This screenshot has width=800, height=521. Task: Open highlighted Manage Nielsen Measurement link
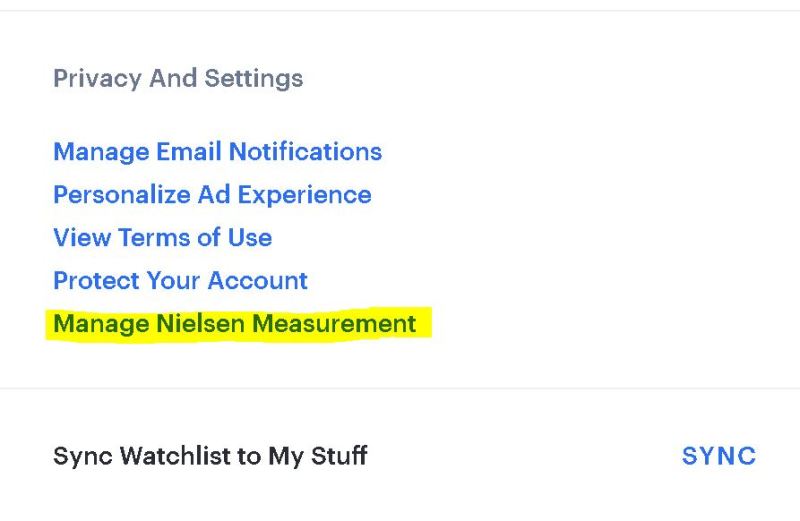pyautogui.click(x=234, y=324)
